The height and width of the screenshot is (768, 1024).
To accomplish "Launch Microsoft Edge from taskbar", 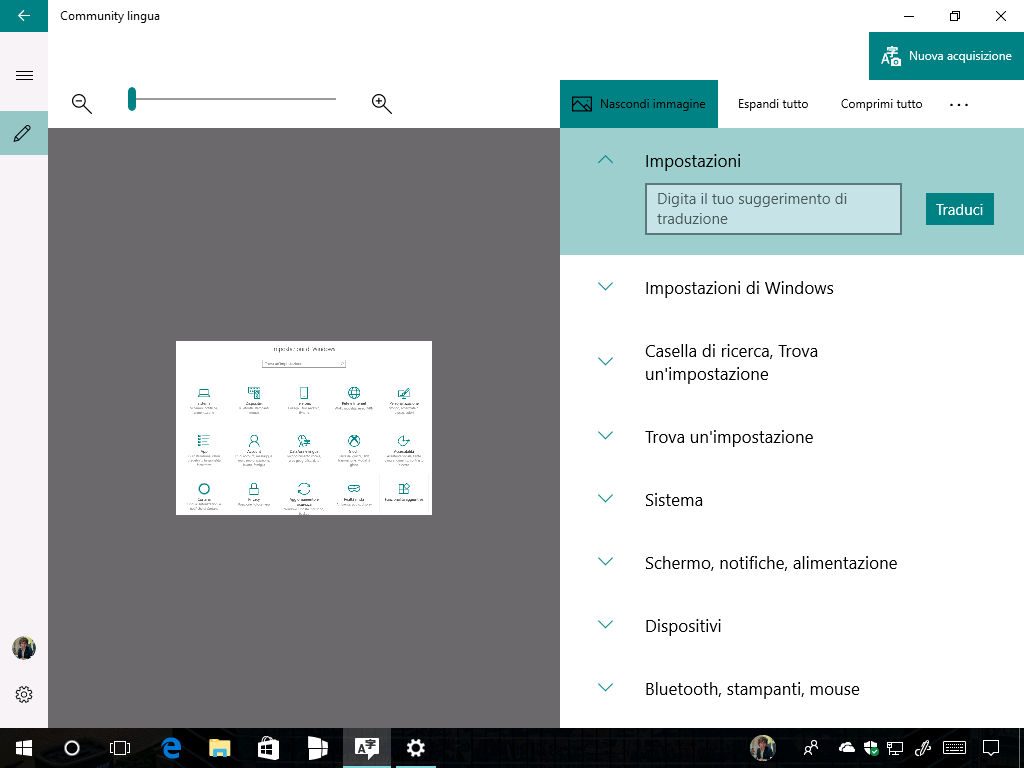I will (x=171, y=748).
